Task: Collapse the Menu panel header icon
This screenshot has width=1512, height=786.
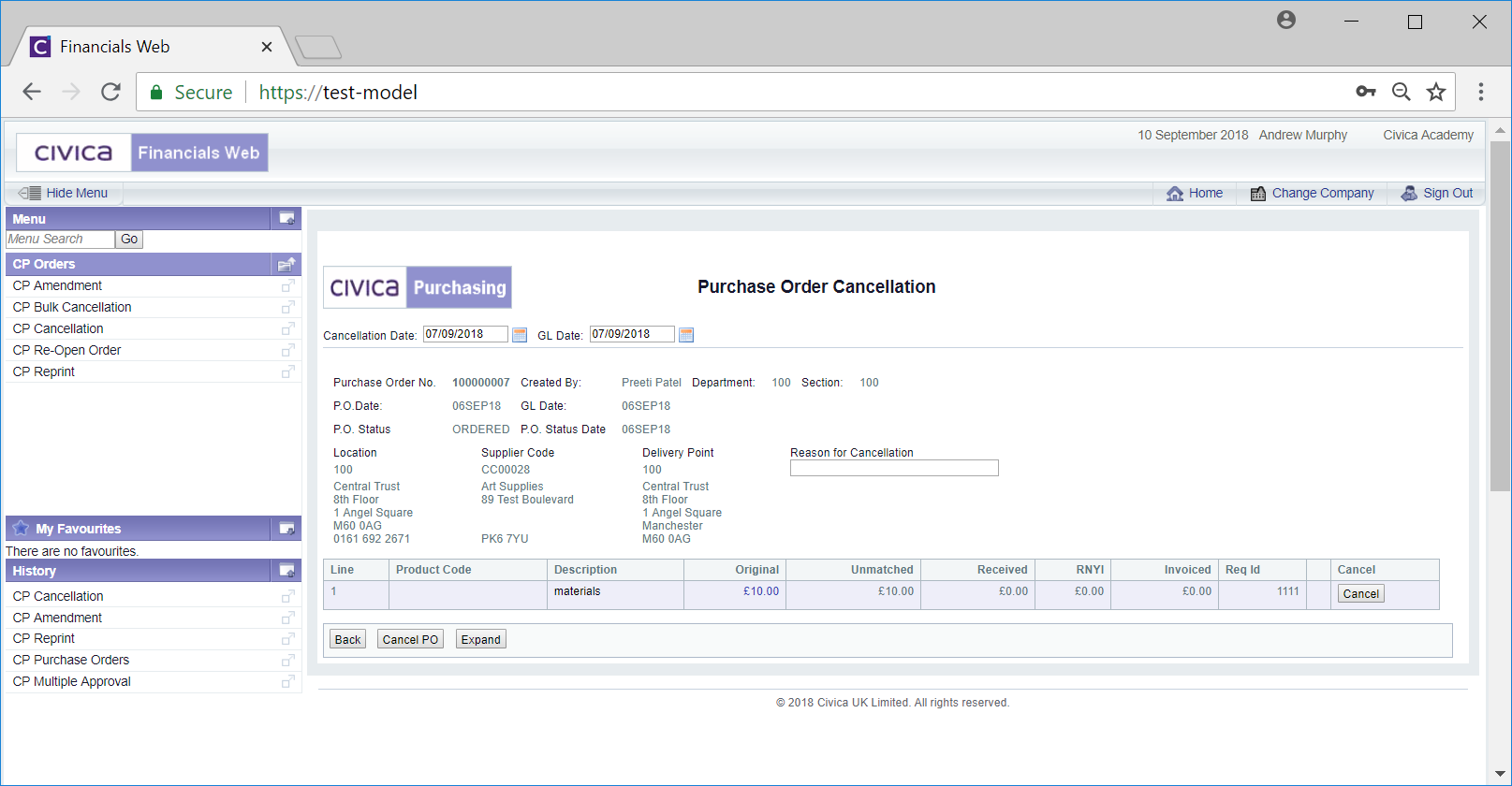Action: tap(287, 219)
